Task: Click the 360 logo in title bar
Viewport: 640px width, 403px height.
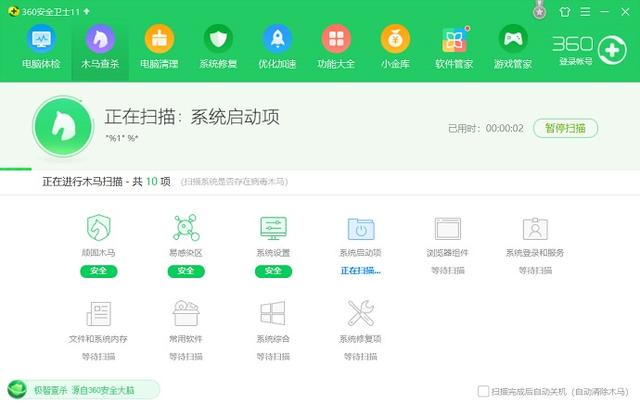Action: click(x=13, y=11)
